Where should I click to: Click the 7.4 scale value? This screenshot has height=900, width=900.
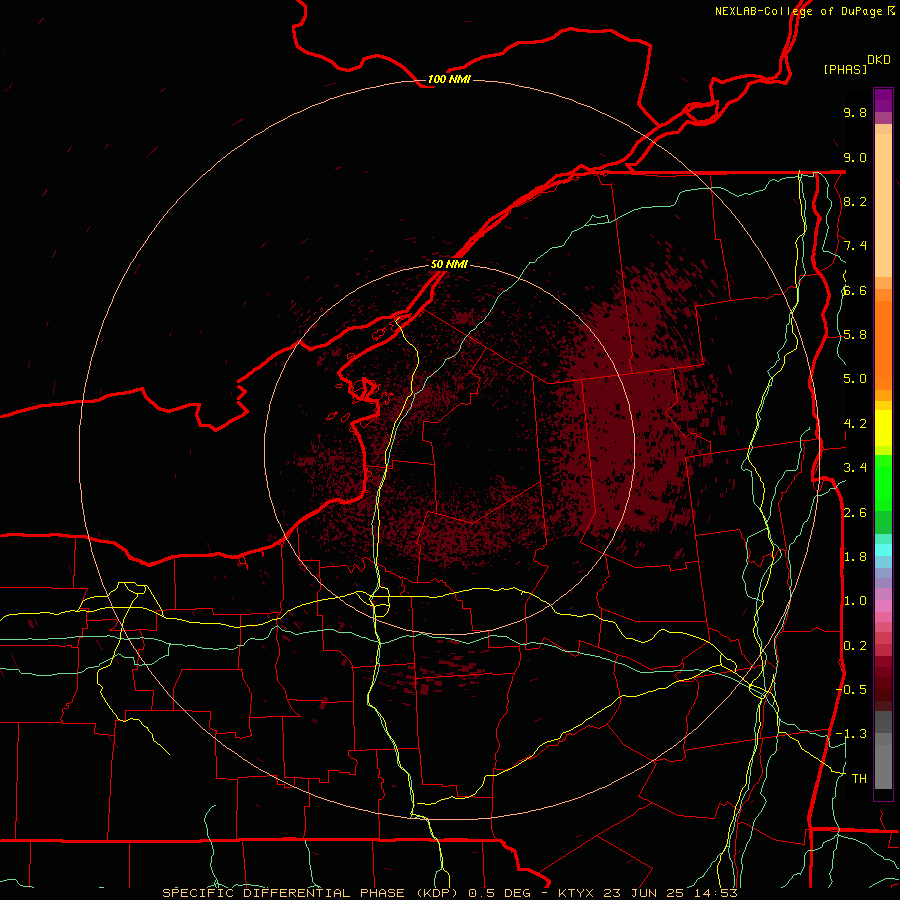coord(855,246)
